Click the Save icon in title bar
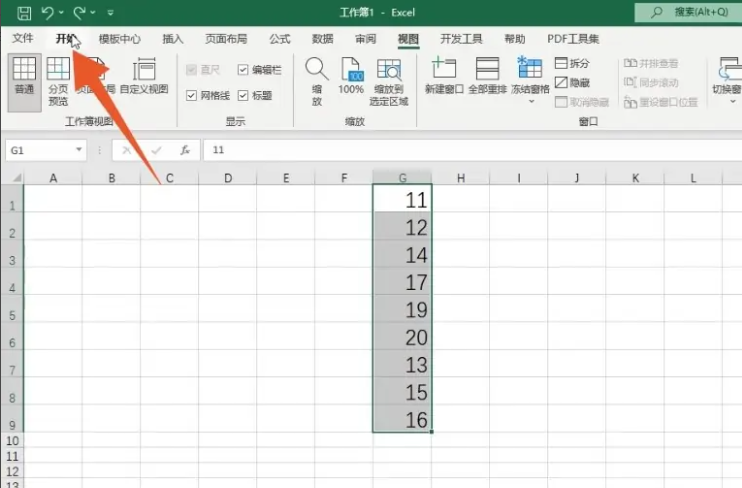This screenshot has width=742, height=488. click(x=24, y=13)
